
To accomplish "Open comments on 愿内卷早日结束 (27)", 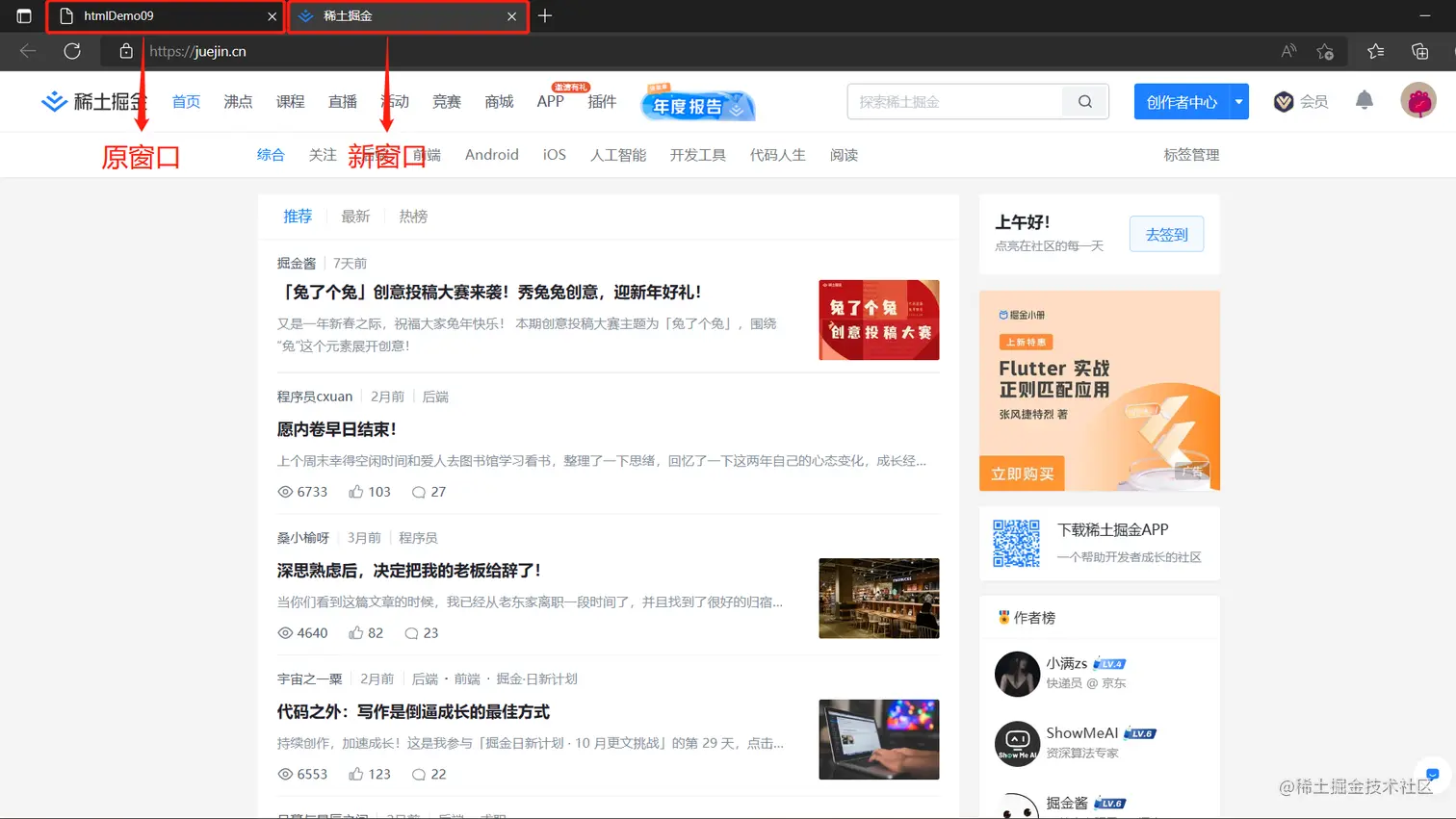I will point(429,492).
